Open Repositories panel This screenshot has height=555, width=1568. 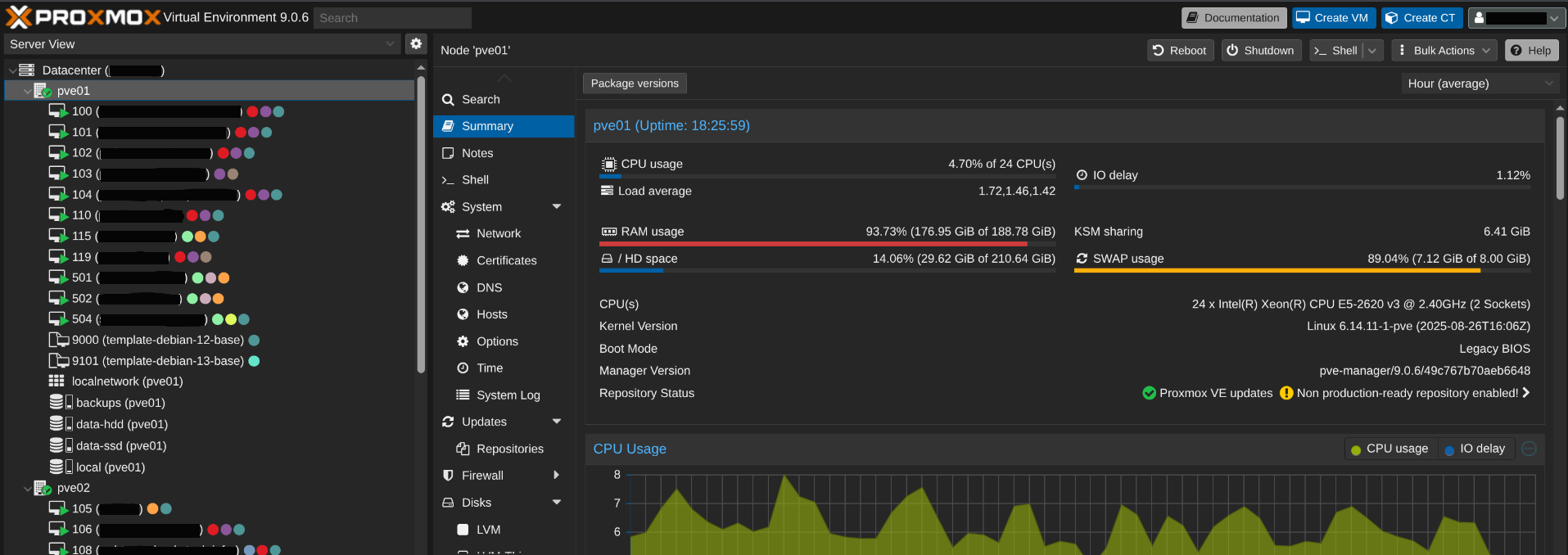[504, 449]
